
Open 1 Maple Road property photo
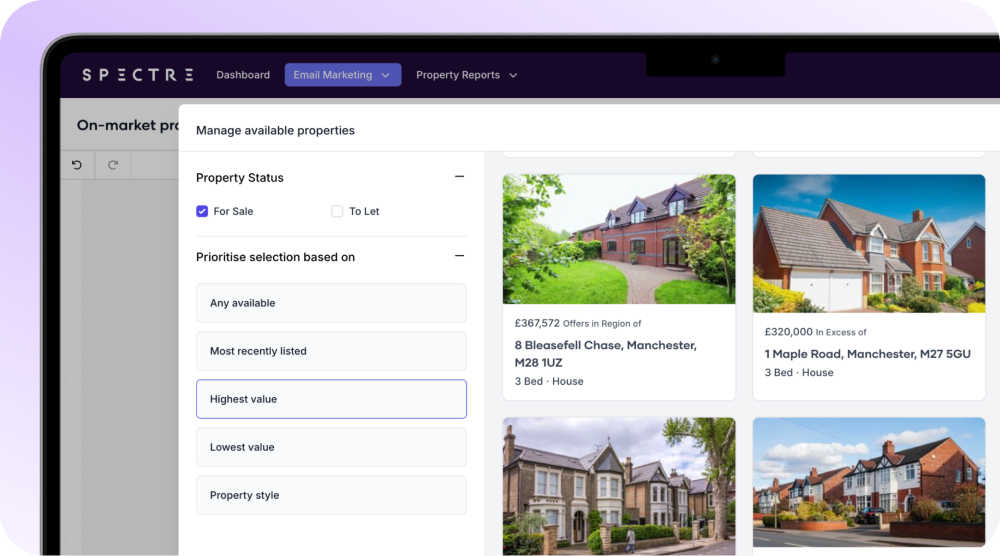coord(869,244)
